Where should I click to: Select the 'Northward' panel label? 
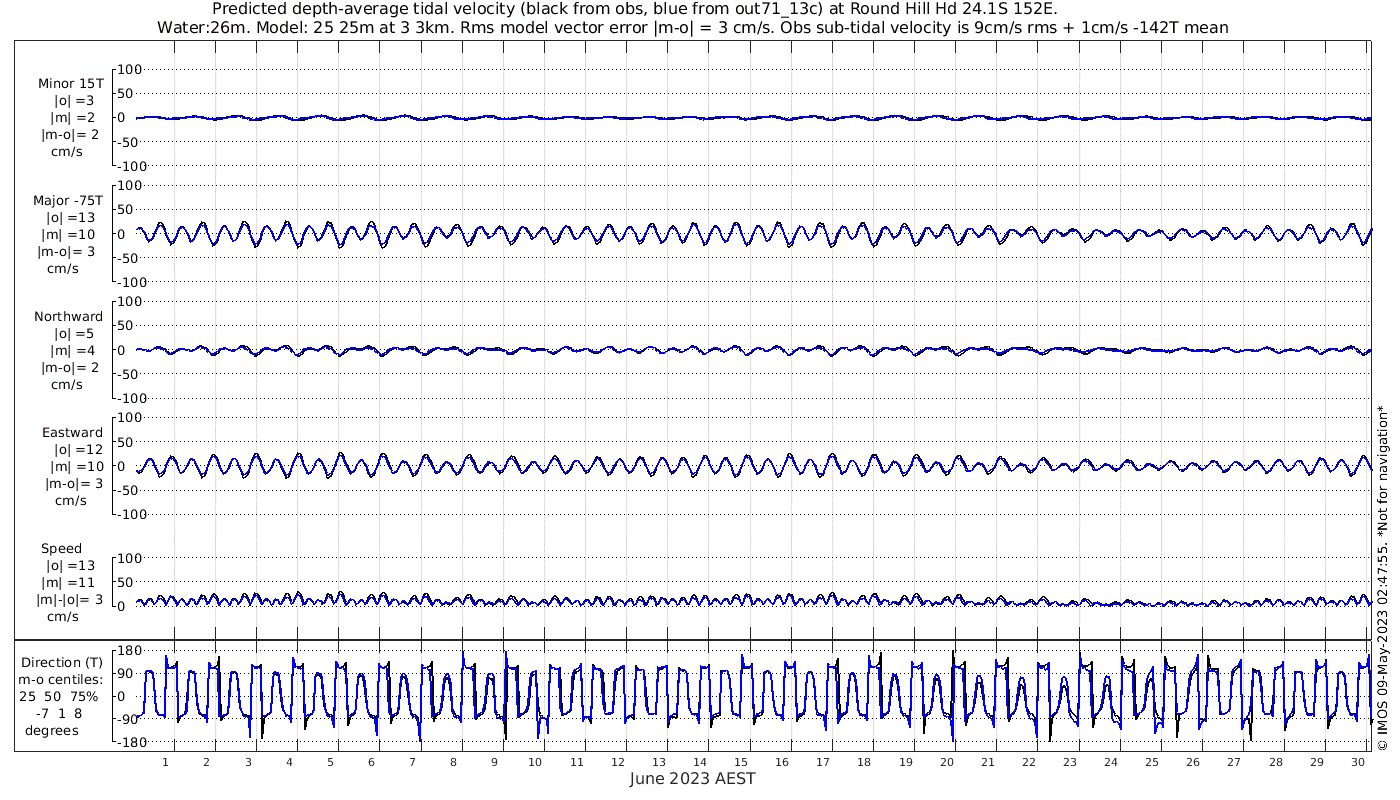[x=68, y=316]
